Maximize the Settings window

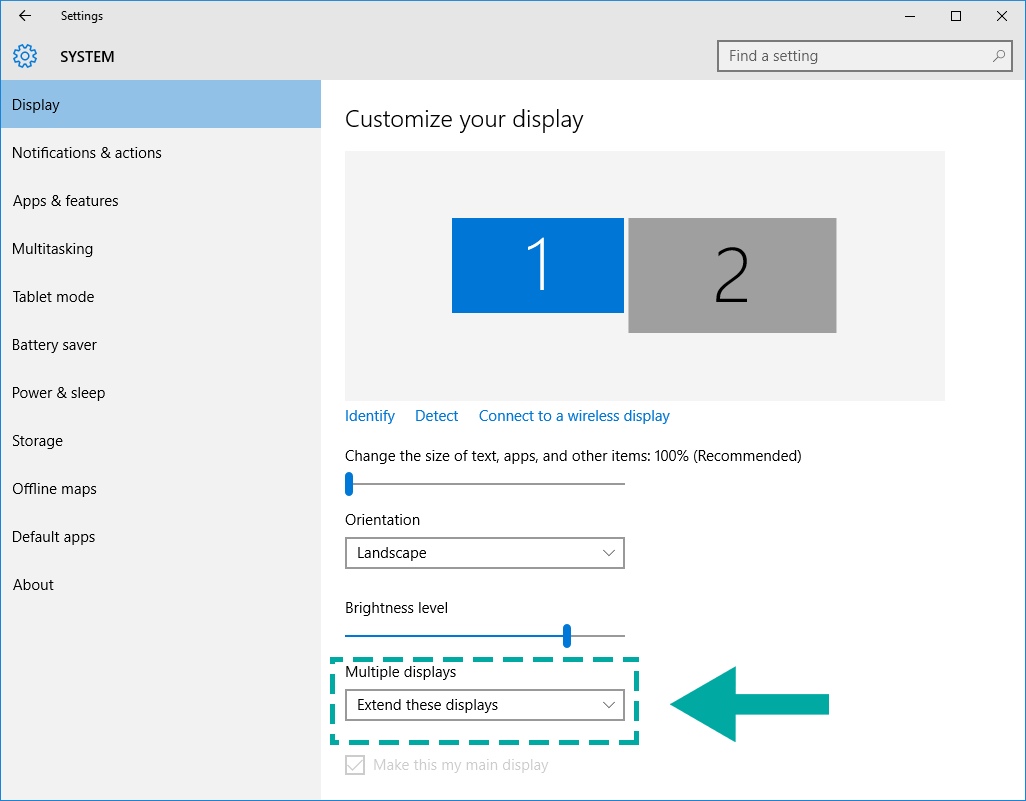[x=956, y=16]
